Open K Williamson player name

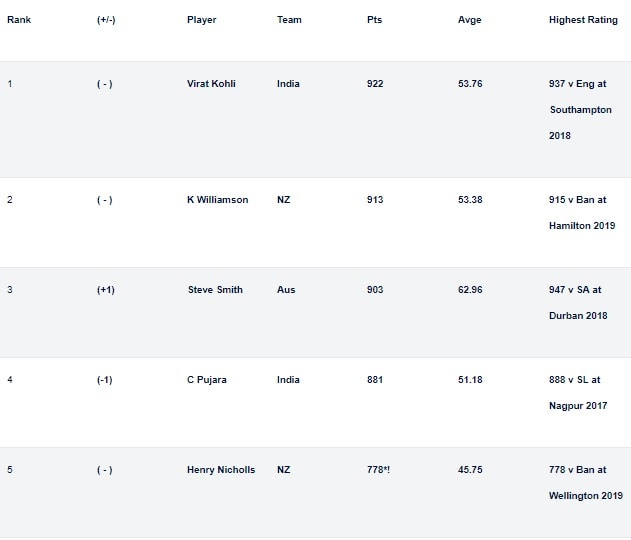pos(217,200)
